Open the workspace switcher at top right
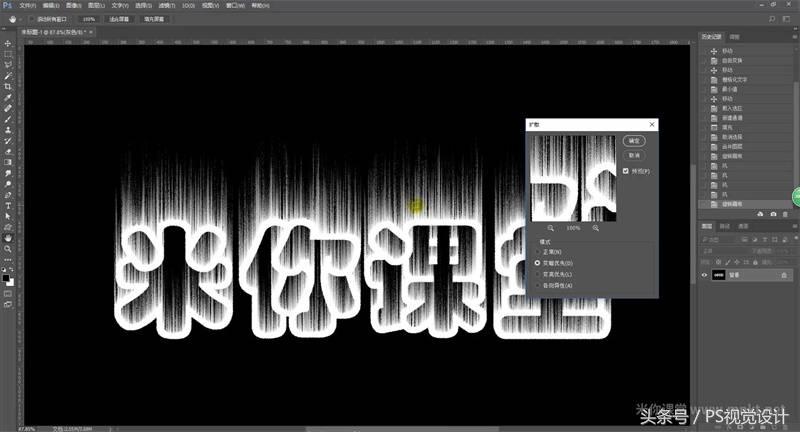This screenshot has width=800, height=432. pyautogui.click(x=786, y=19)
